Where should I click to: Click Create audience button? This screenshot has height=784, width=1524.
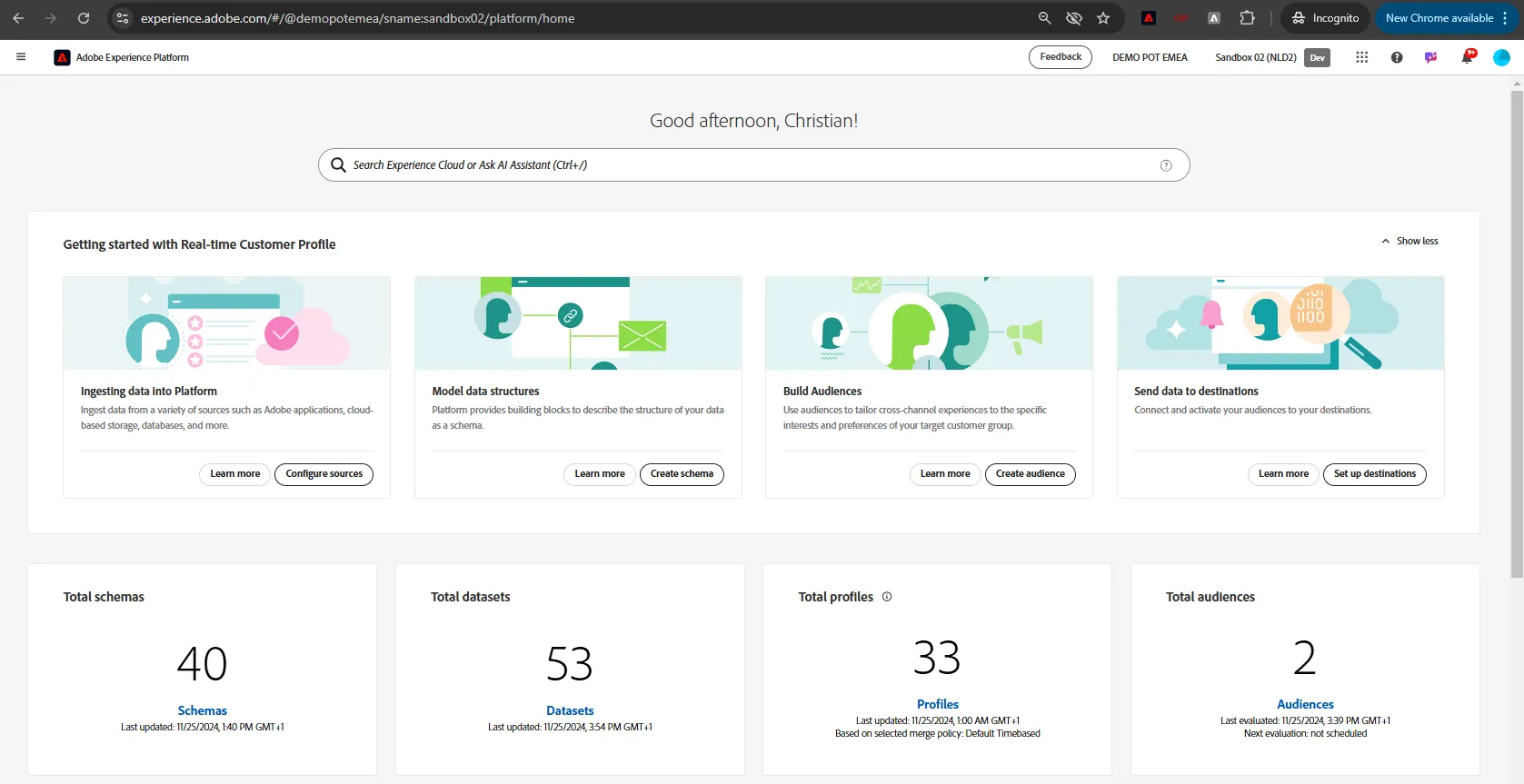point(1030,474)
